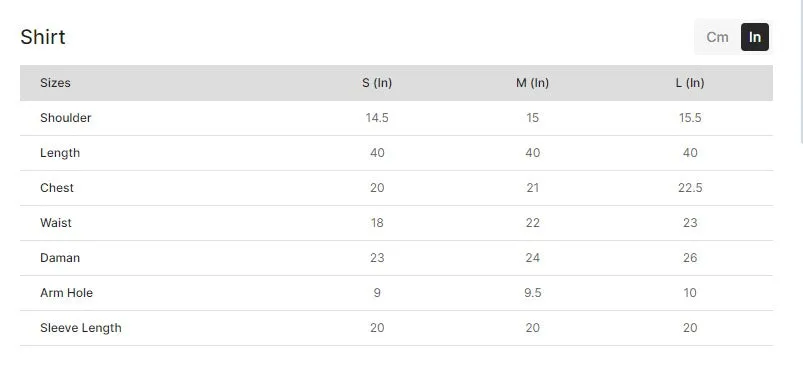803x373 pixels.
Task: Click the Shirt heading
Action: tap(43, 37)
